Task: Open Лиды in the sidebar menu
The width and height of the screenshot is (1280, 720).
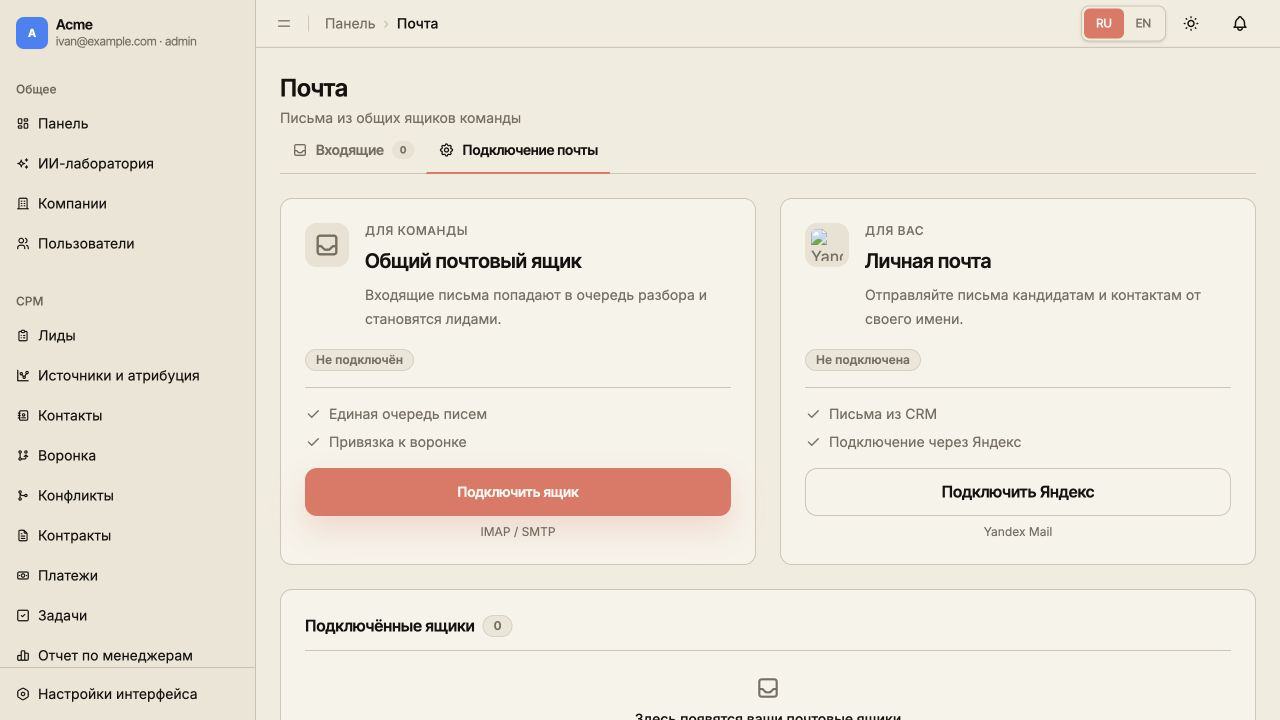Action: [127, 336]
